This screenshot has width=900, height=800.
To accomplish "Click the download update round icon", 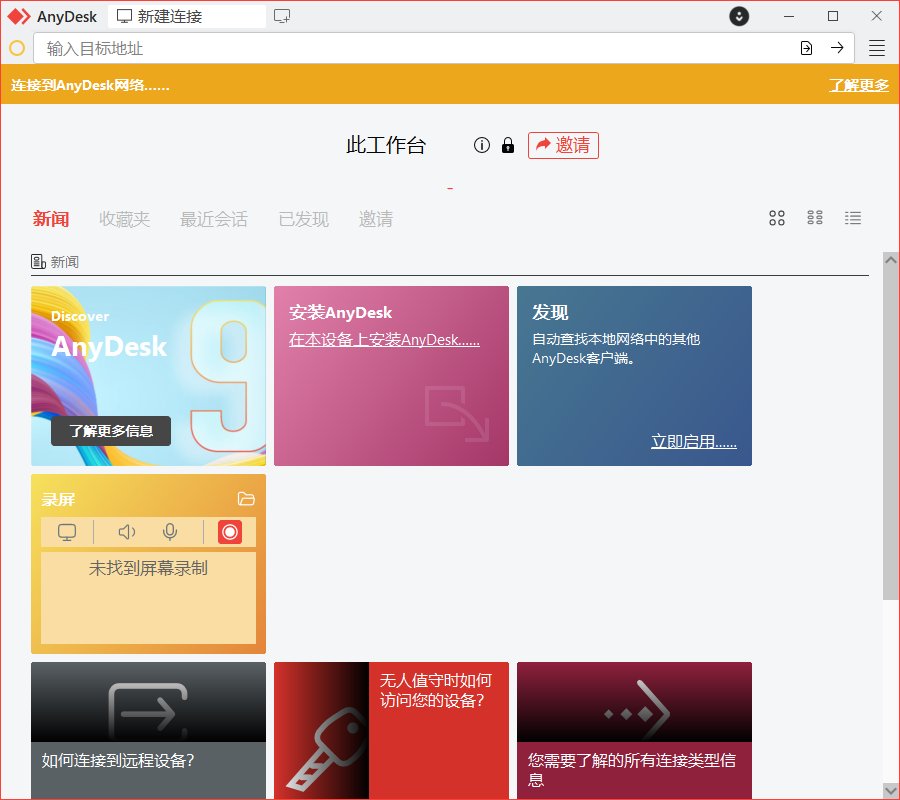I will 739,16.
